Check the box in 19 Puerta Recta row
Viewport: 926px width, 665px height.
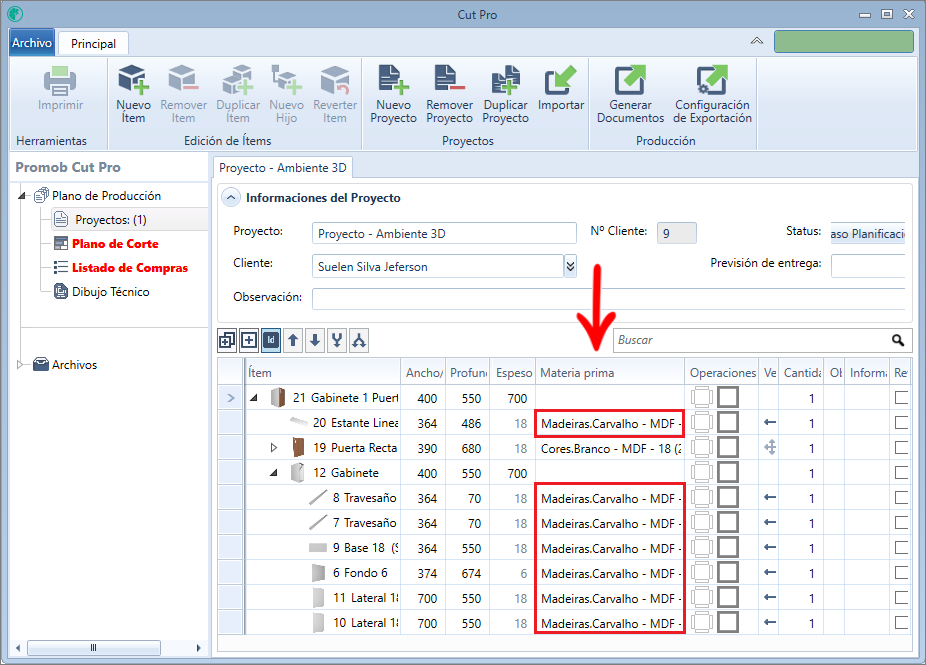[x=901, y=448]
